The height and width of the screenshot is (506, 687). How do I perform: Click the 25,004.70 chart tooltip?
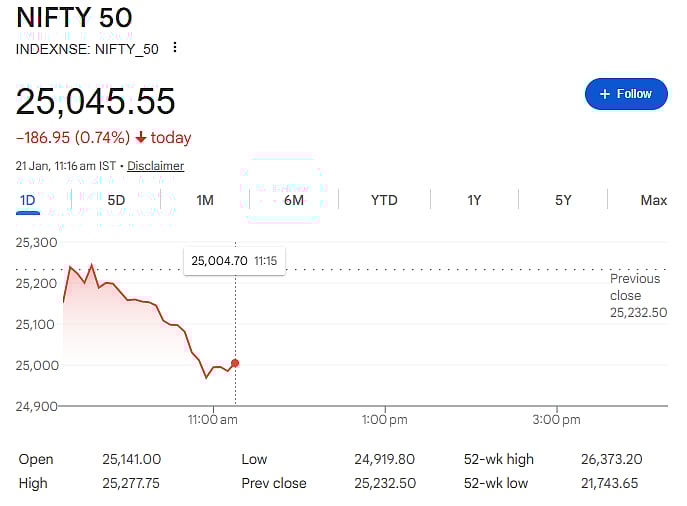(x=234, y=261)
